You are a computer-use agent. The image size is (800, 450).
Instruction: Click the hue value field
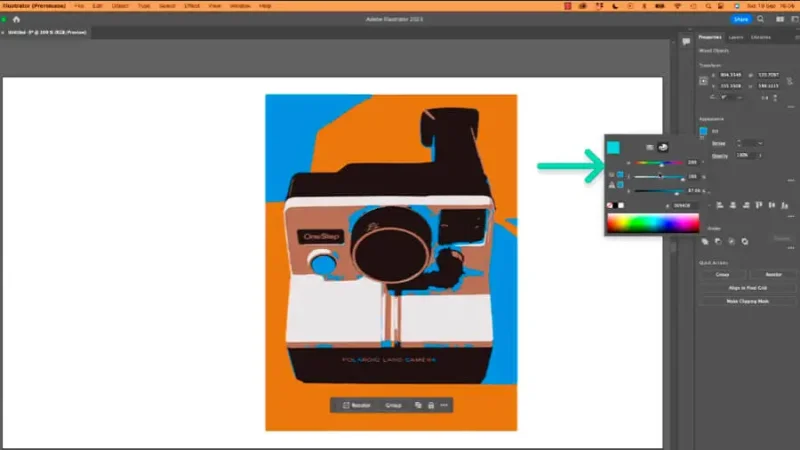click(692, 162)
